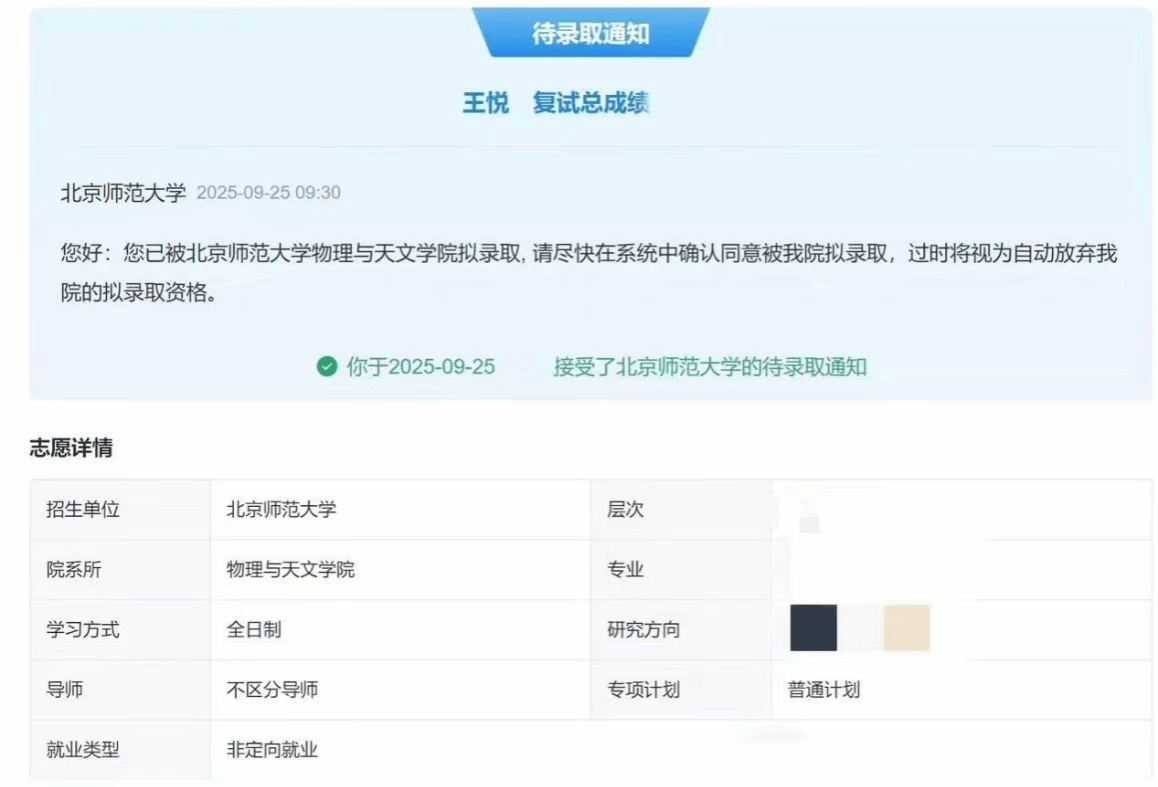Click the green checkmark acceptance icon

(x=326, y=367)
